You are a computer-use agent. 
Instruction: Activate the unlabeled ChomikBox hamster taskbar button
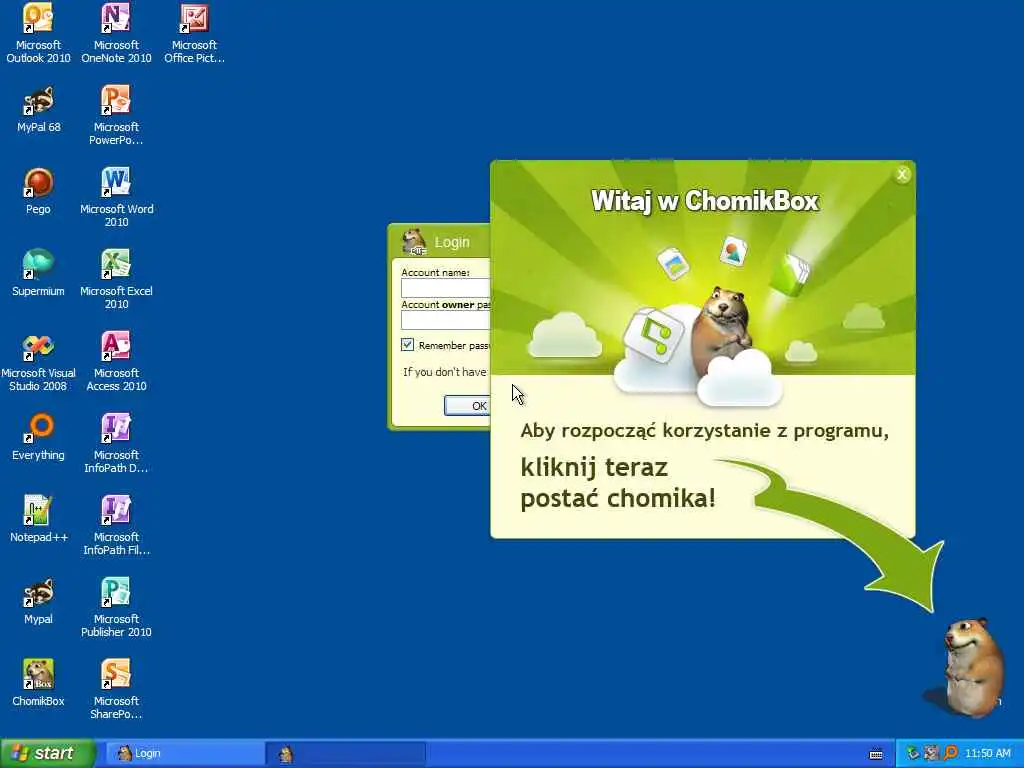(345, 754)
